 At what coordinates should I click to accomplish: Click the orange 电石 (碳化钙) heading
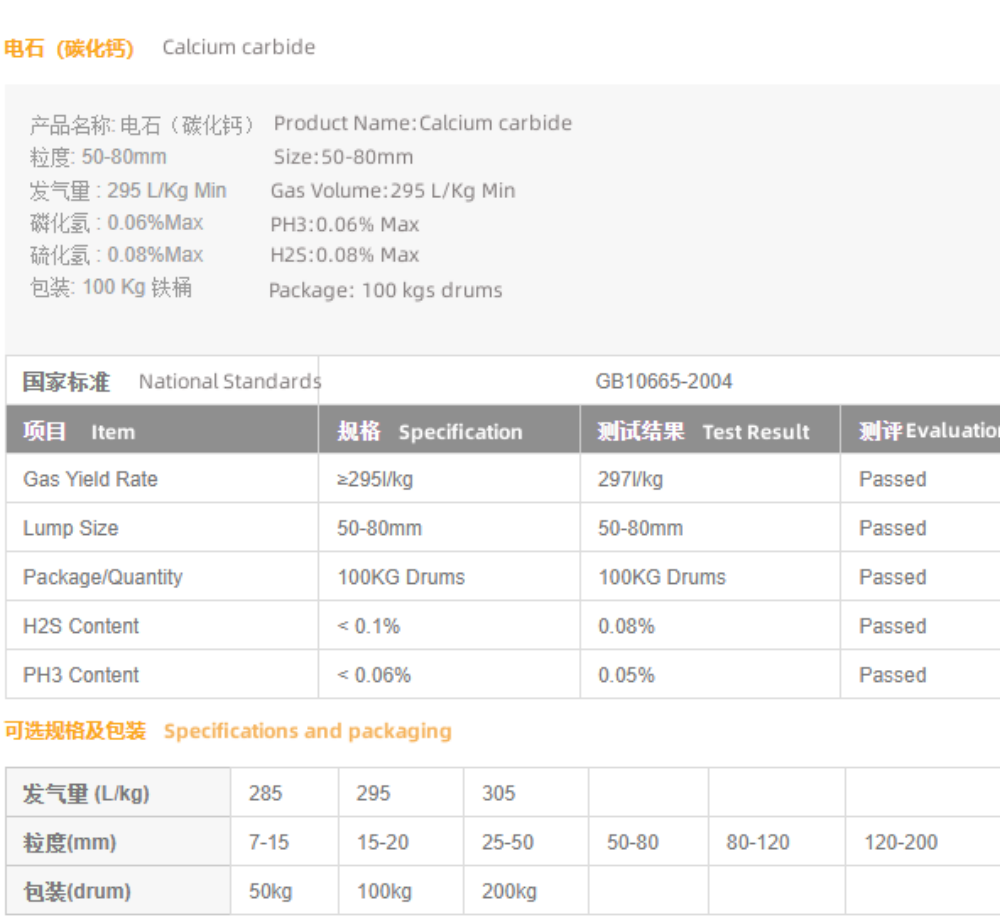pyautogui.click(x=69, y=48)
